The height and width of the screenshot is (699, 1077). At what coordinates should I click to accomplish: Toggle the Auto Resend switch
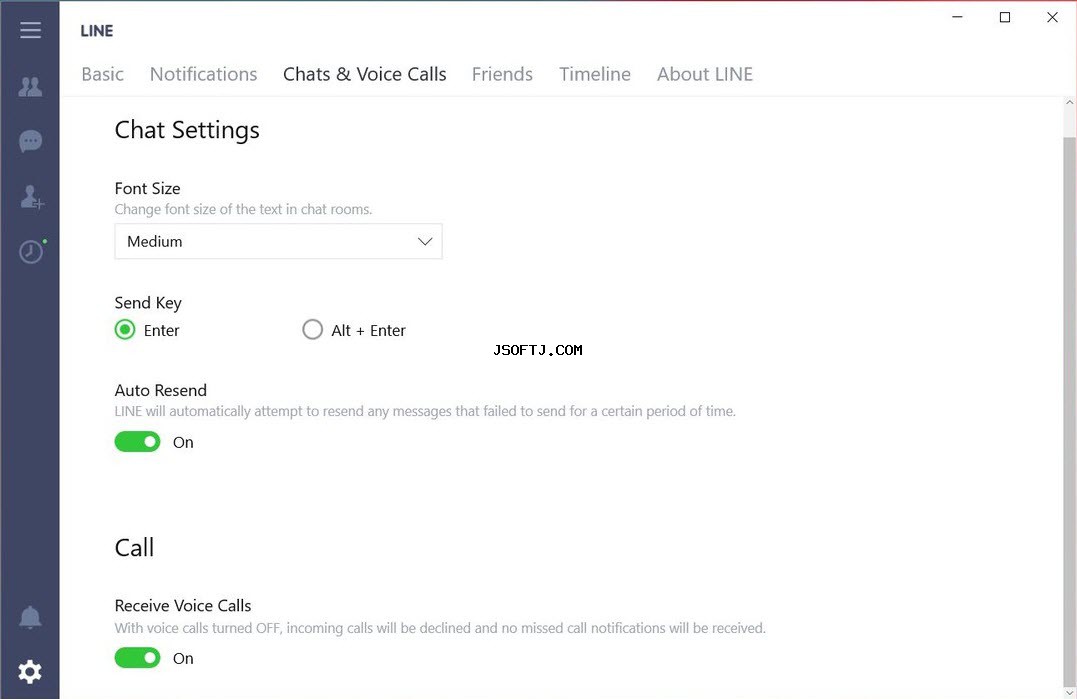click(x=137, y=442)
